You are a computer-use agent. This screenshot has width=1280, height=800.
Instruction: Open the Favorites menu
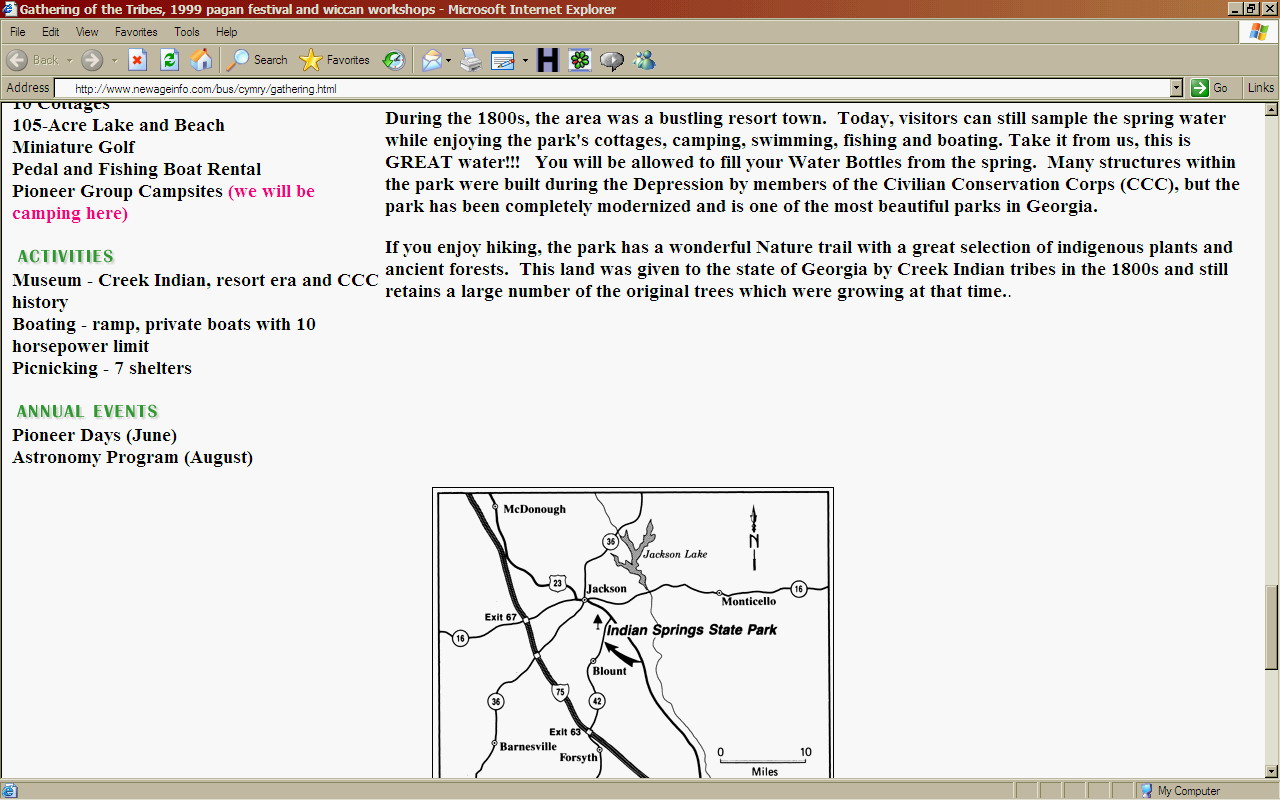pos(136,32)
